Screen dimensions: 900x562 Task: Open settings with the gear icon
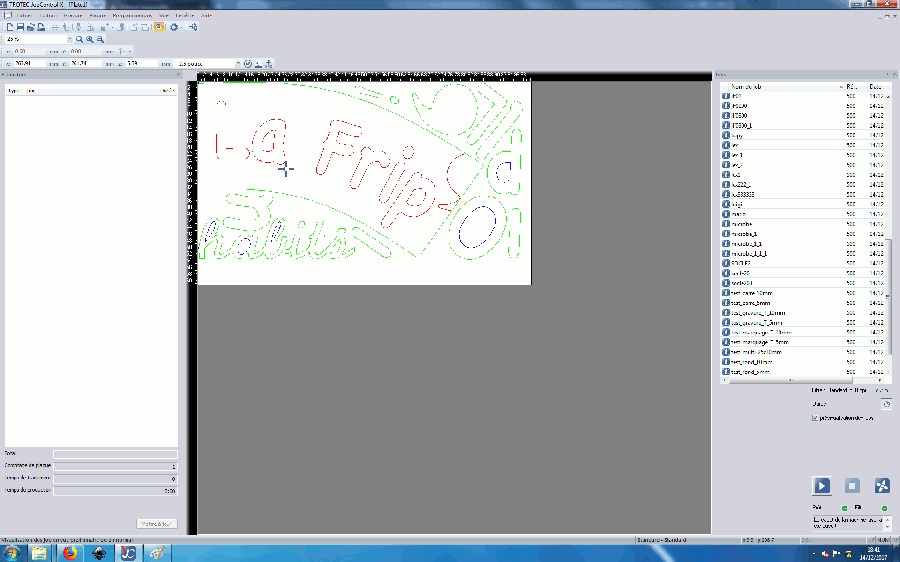click(x=174, y=27)
